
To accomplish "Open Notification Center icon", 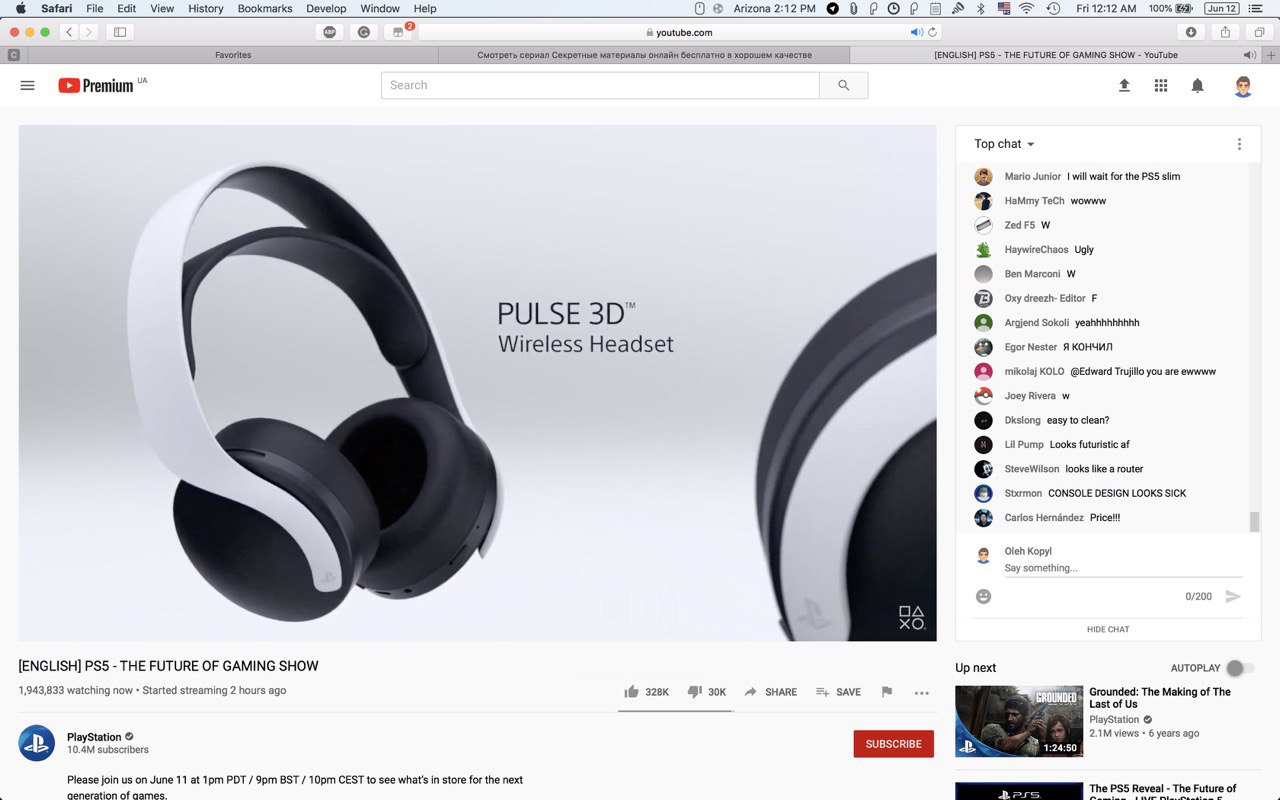I will 1258,8.
